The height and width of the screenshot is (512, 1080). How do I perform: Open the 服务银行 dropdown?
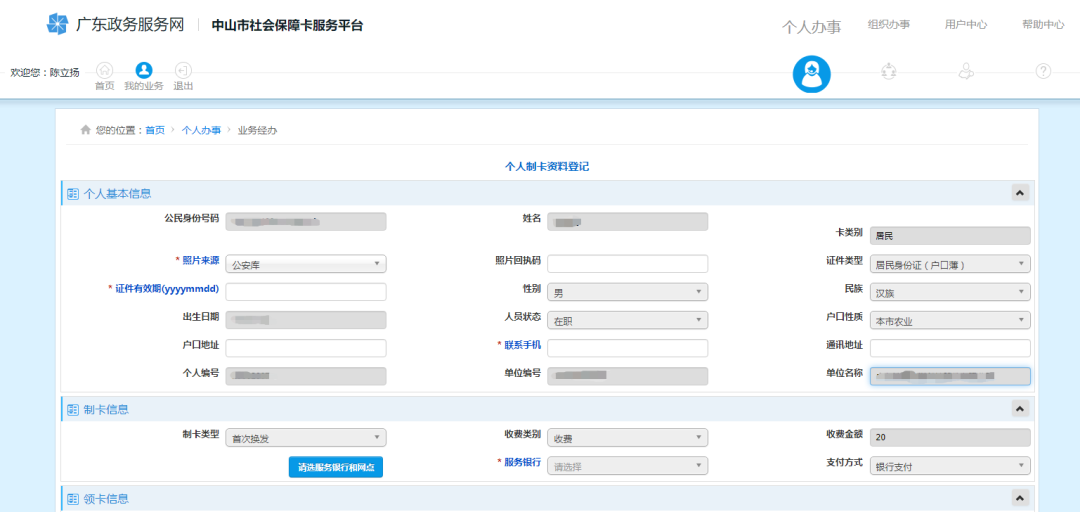tap(627, 466)
